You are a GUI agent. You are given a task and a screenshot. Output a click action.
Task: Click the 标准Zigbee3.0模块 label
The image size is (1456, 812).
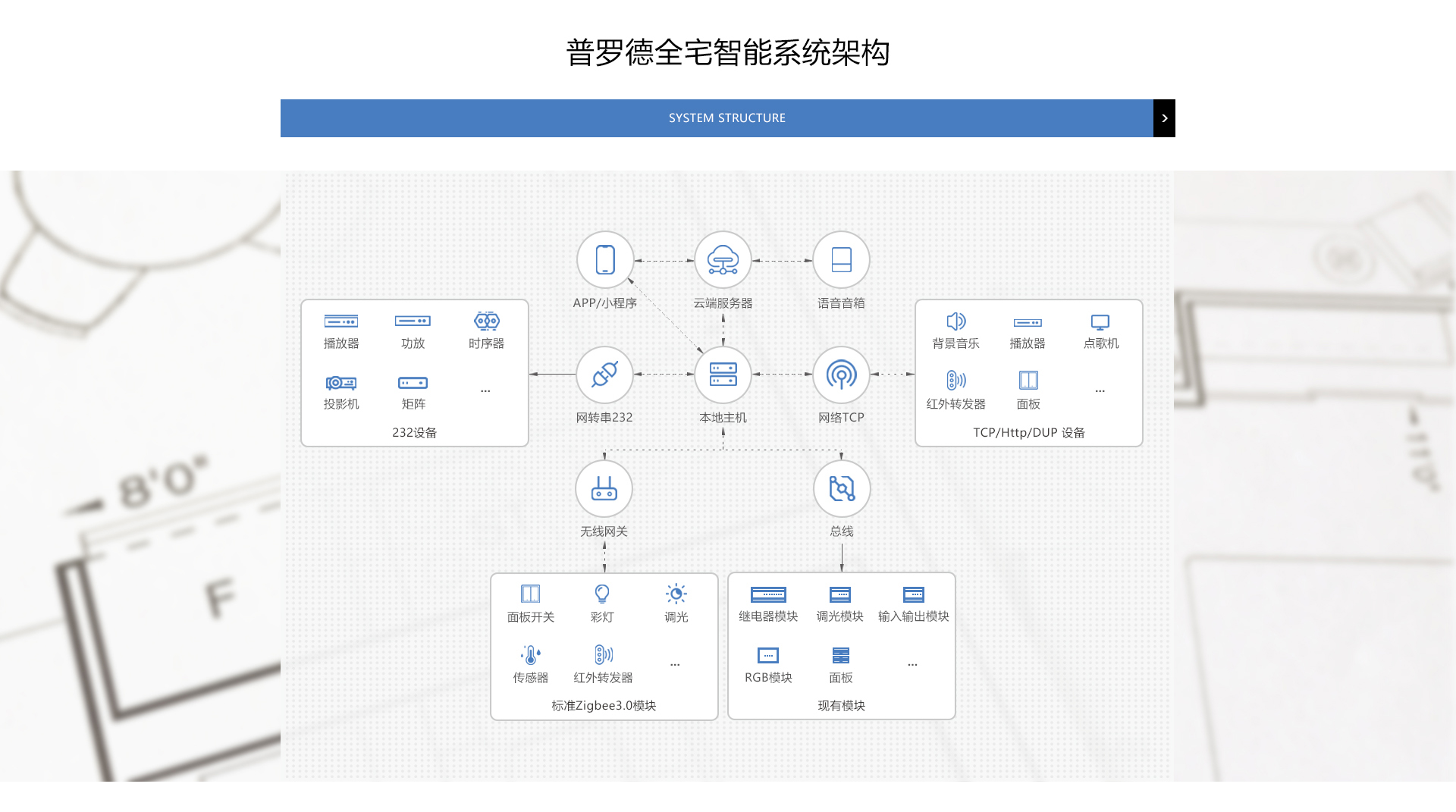[604, 706]
